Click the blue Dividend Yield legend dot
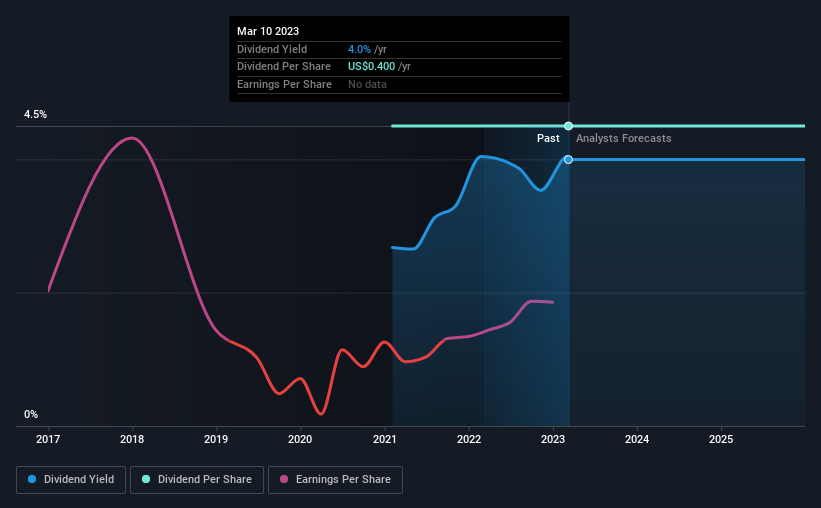Viewport: 821px width, 508px height. [x=32, y=479]
